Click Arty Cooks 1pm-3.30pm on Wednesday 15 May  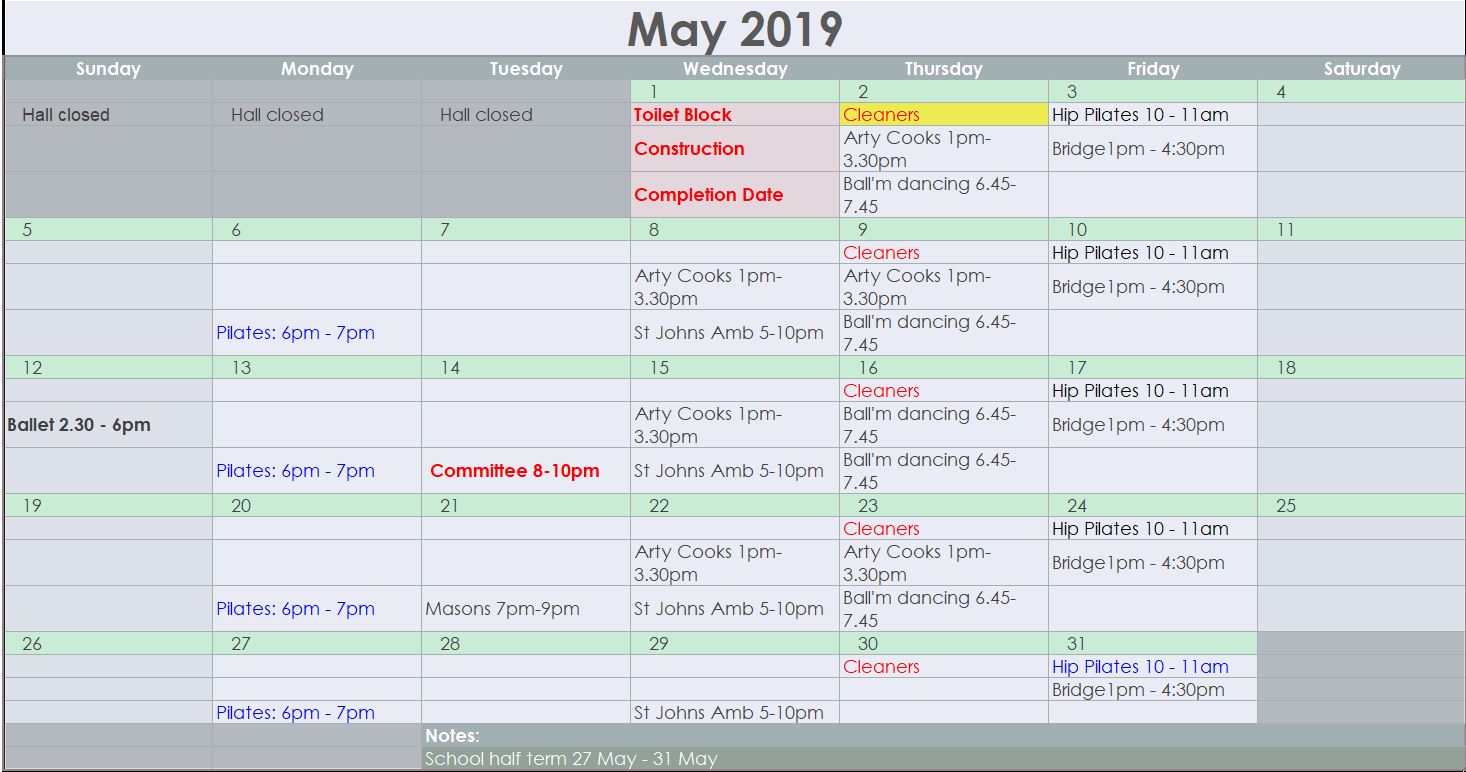(708, 425)
